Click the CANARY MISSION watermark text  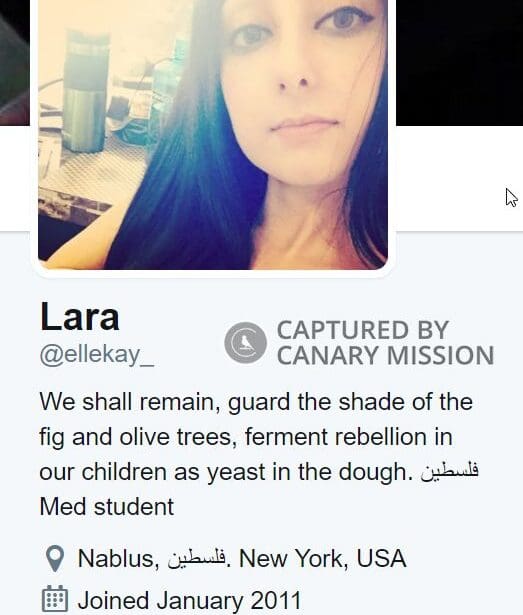click(x=385, y=355)
